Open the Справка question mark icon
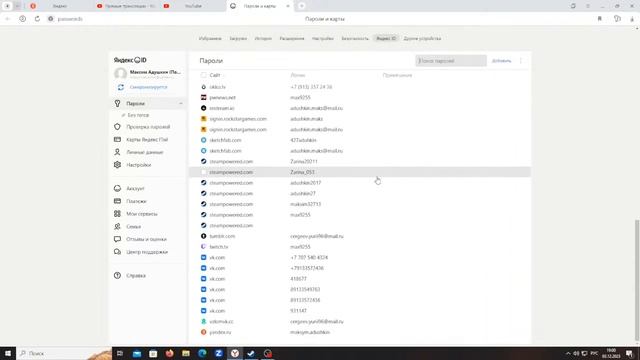The height and width of the screenshot is (360, 640). 118,276
